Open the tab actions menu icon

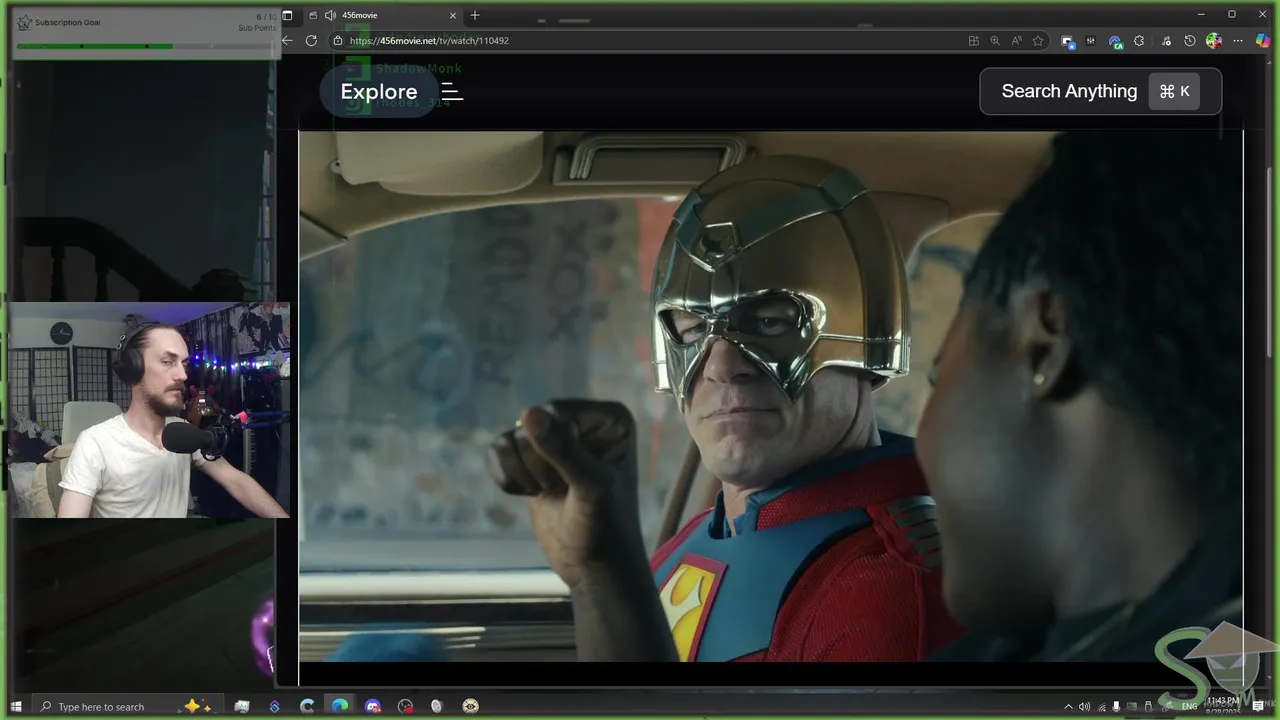coord(287,15)
